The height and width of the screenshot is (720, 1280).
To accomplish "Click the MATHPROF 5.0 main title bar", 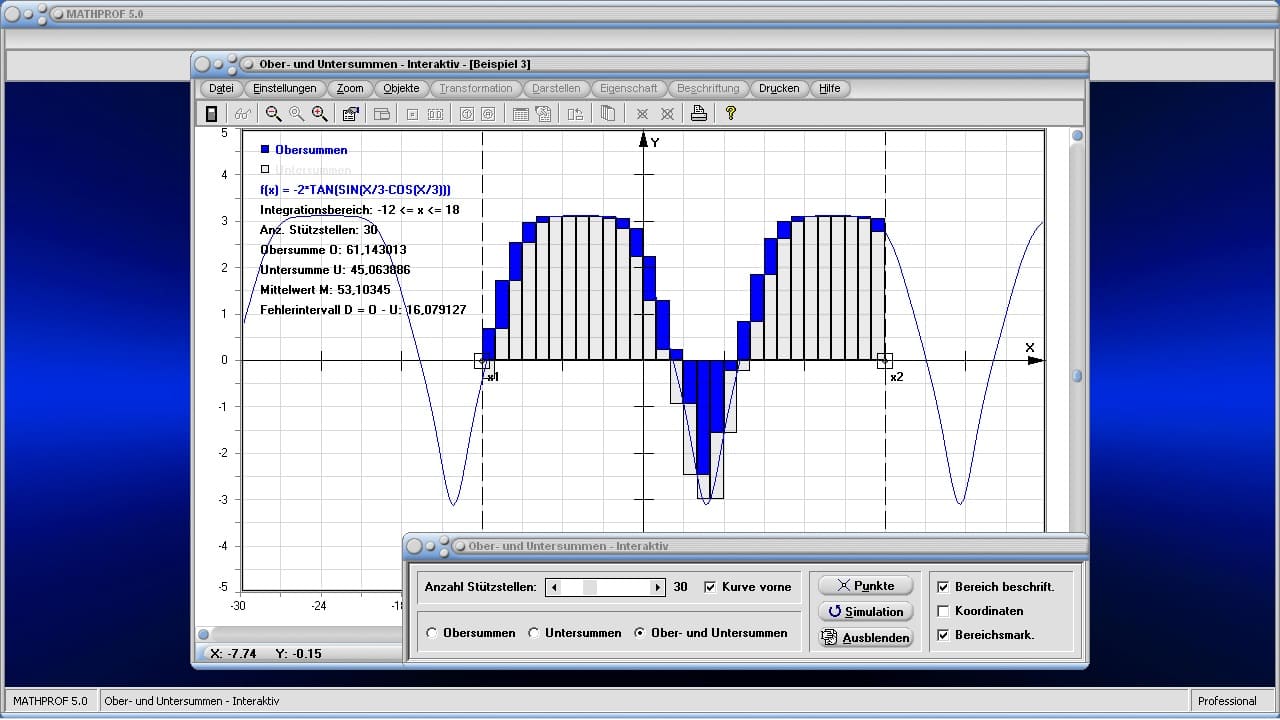I will [640, 14].
